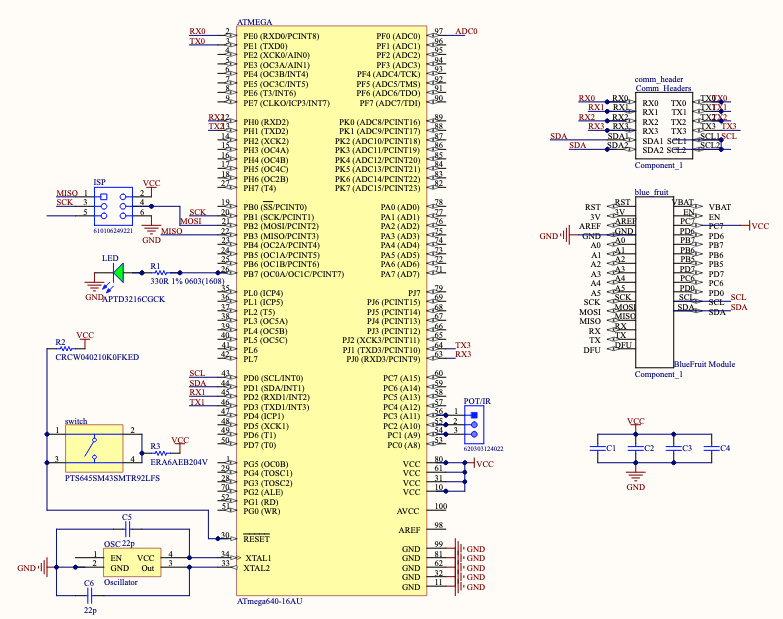
Task: Select capacitor C4 symbol
Action: click(x=711, y=449)
